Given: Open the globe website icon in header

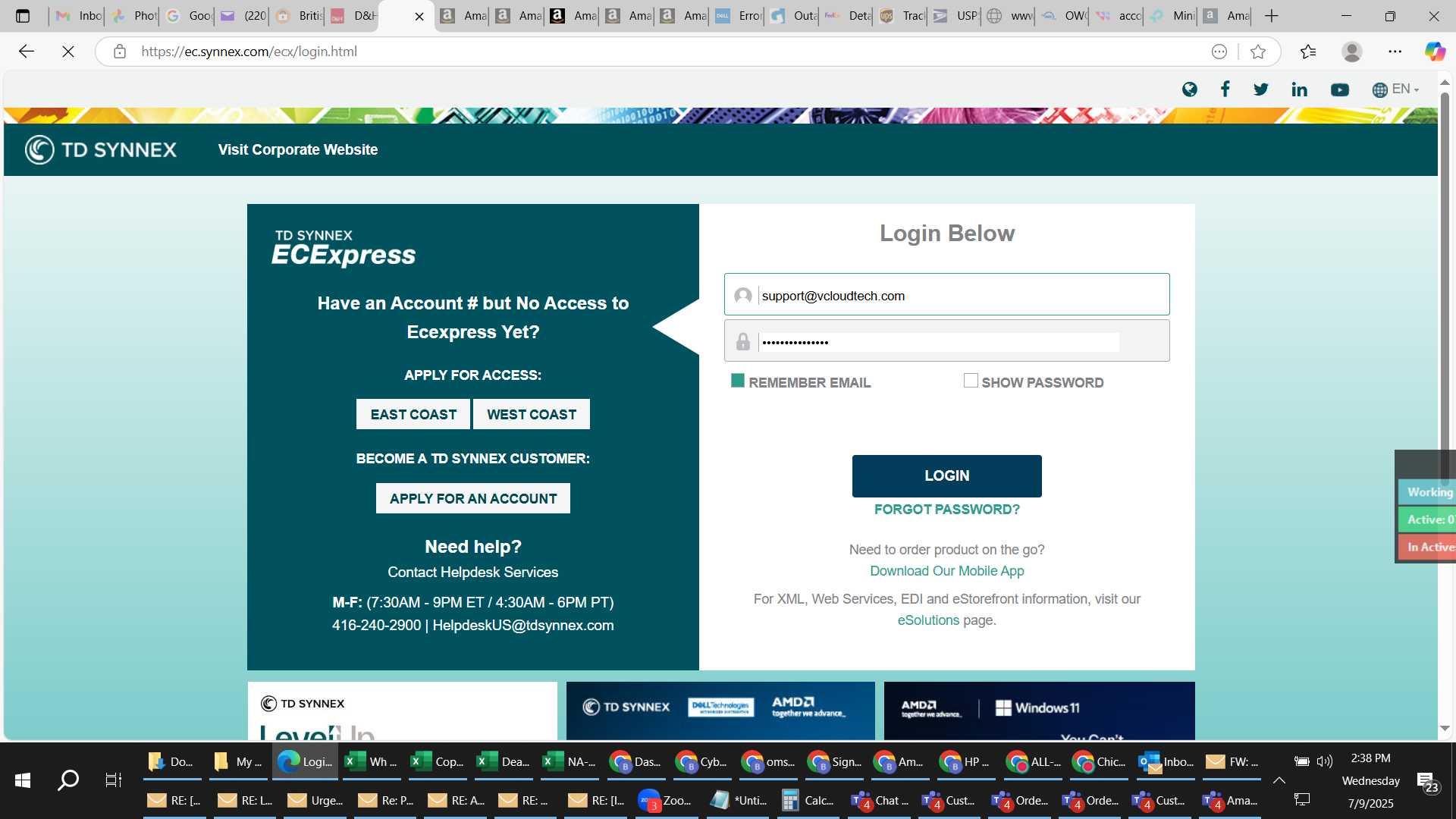Looking at the screenshot, I should click(x=1189, y=89).
